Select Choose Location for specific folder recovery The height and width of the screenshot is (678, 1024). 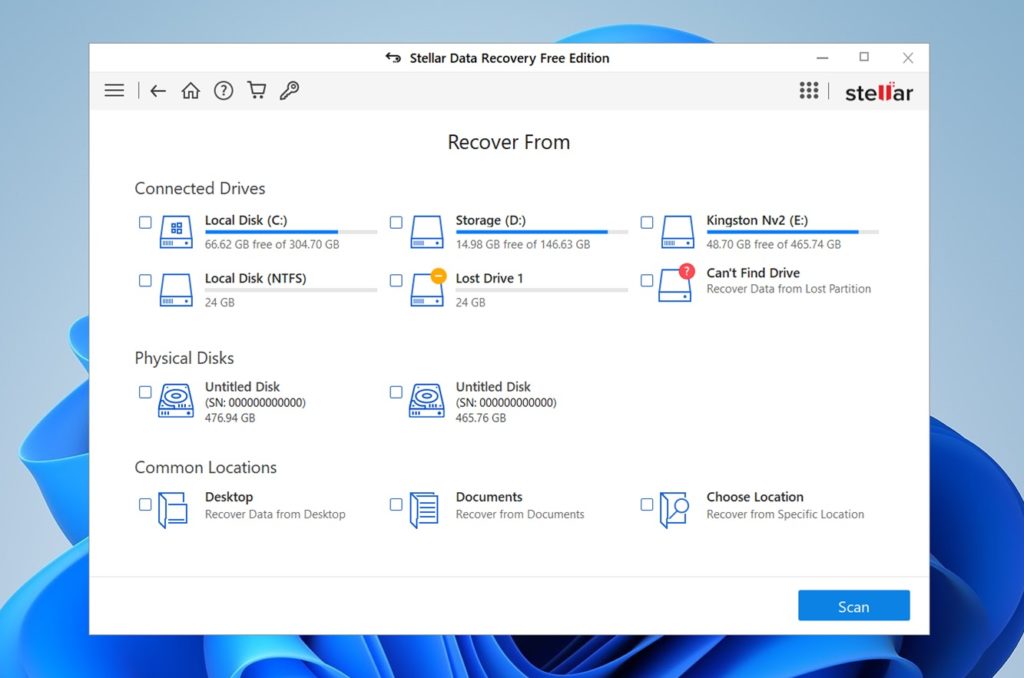pyautogui.click(x=647, y=505)
